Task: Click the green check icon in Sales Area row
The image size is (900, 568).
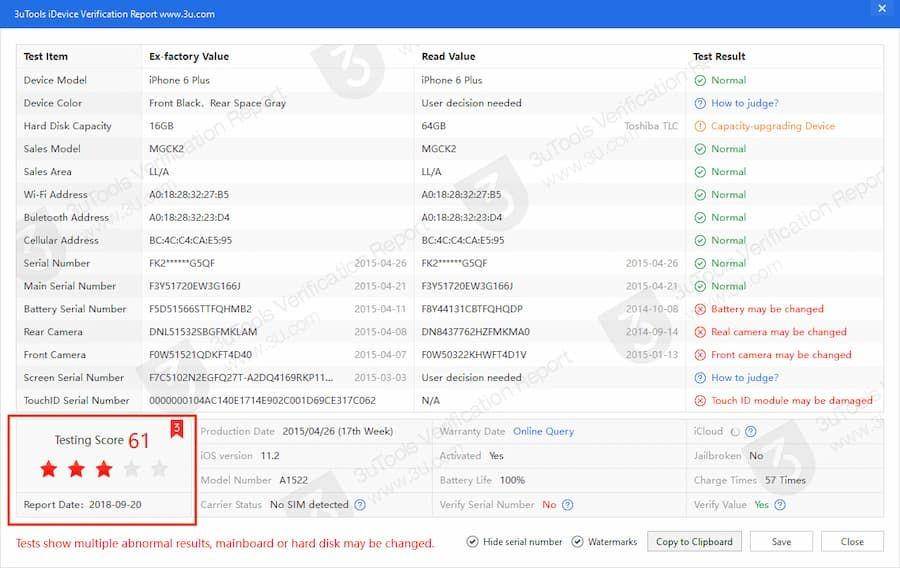Action: (700, 172)
